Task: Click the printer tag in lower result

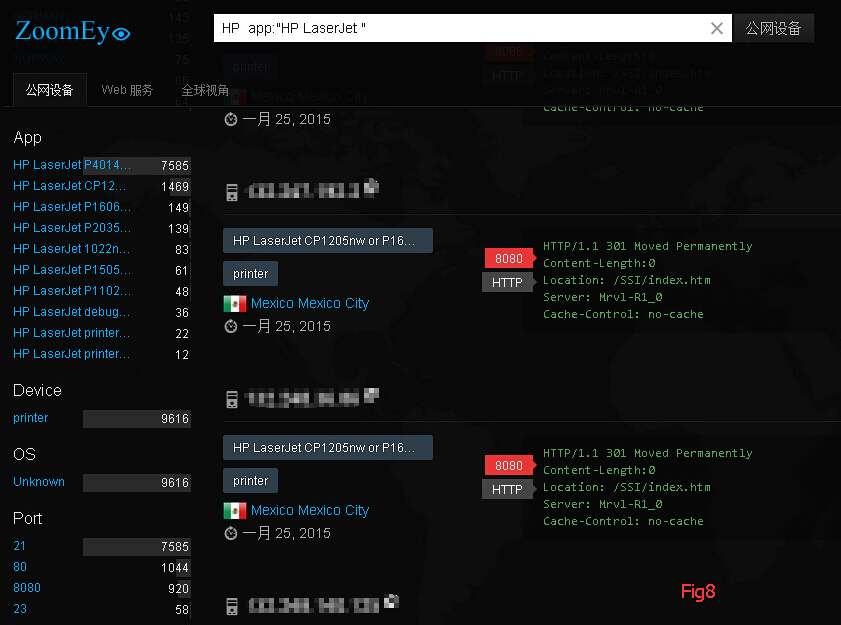Action: click(x=250, y=481)
